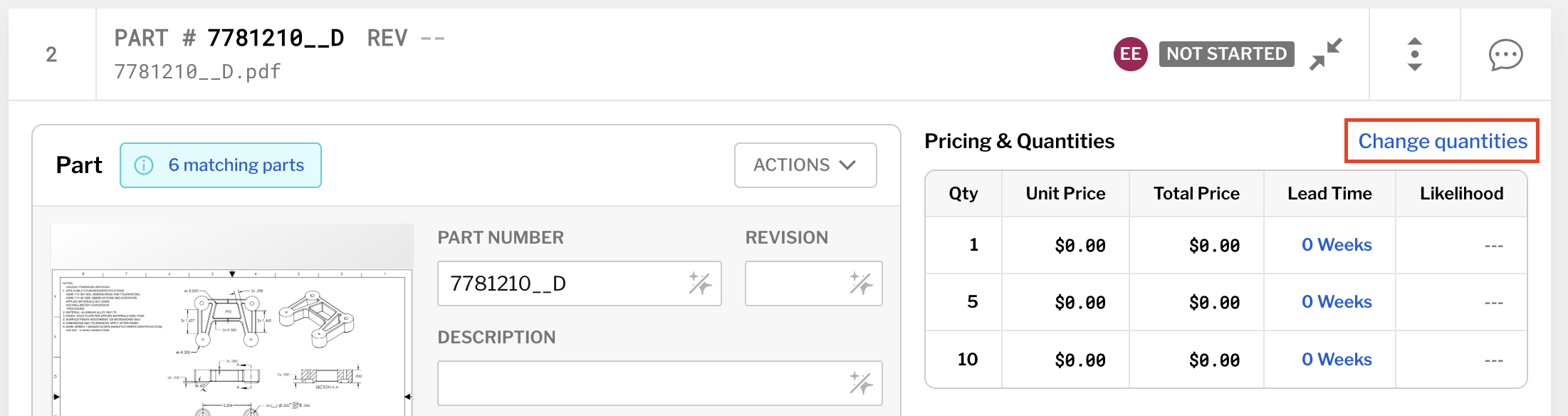Collapse the expanded part row

[x=1327, y=54]
